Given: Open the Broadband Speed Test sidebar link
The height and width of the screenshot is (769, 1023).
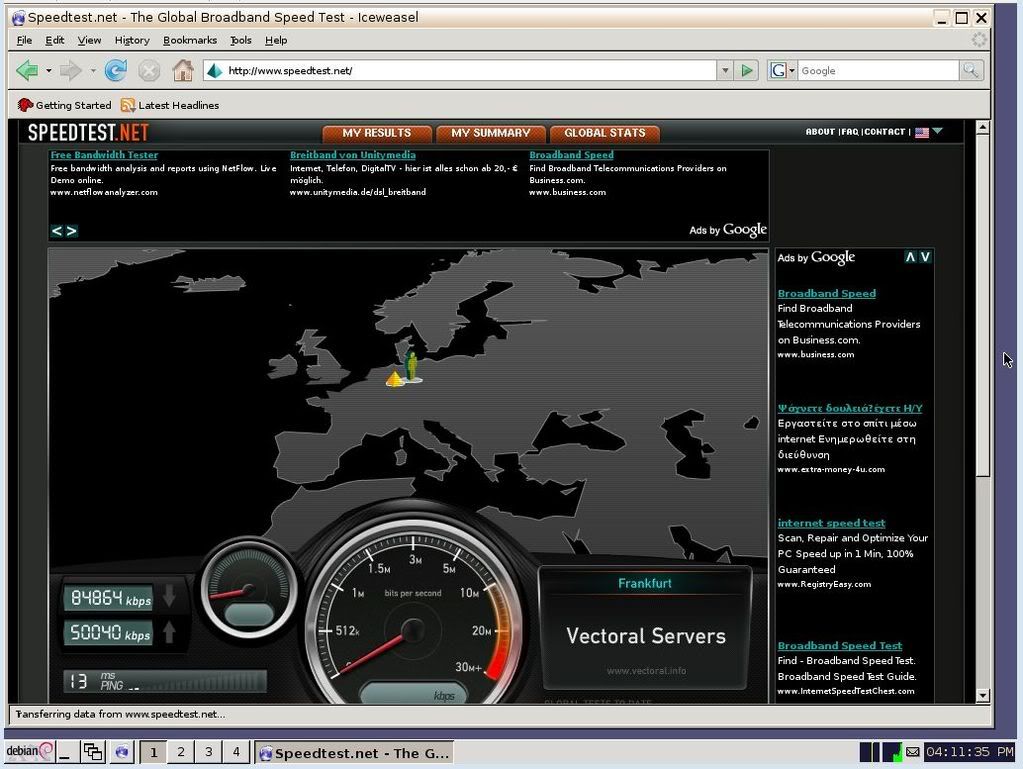Looking at the screenshot, I should point(840,646).
